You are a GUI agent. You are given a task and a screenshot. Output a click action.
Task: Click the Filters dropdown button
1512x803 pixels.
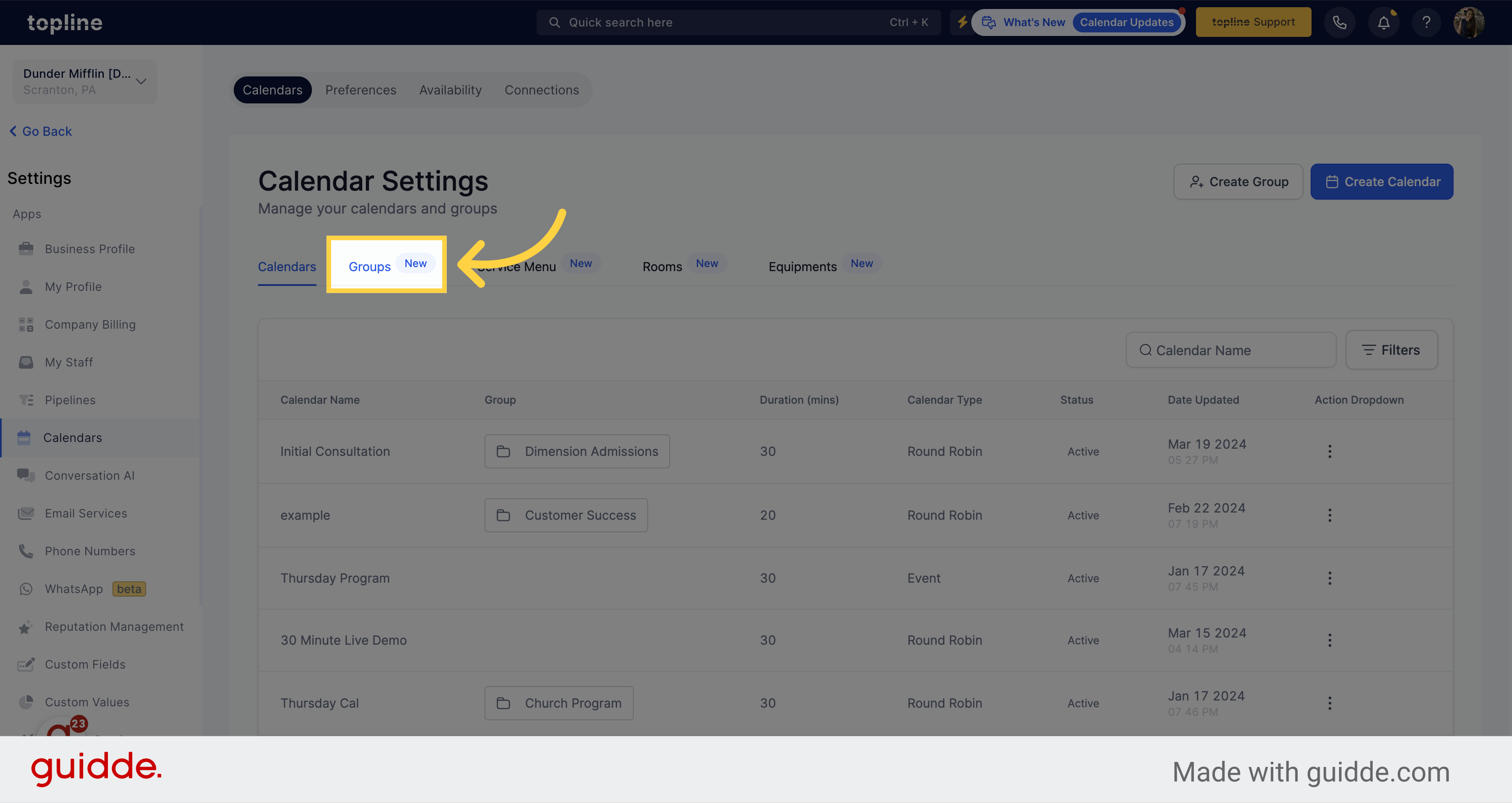click(x=1391, y=349)
